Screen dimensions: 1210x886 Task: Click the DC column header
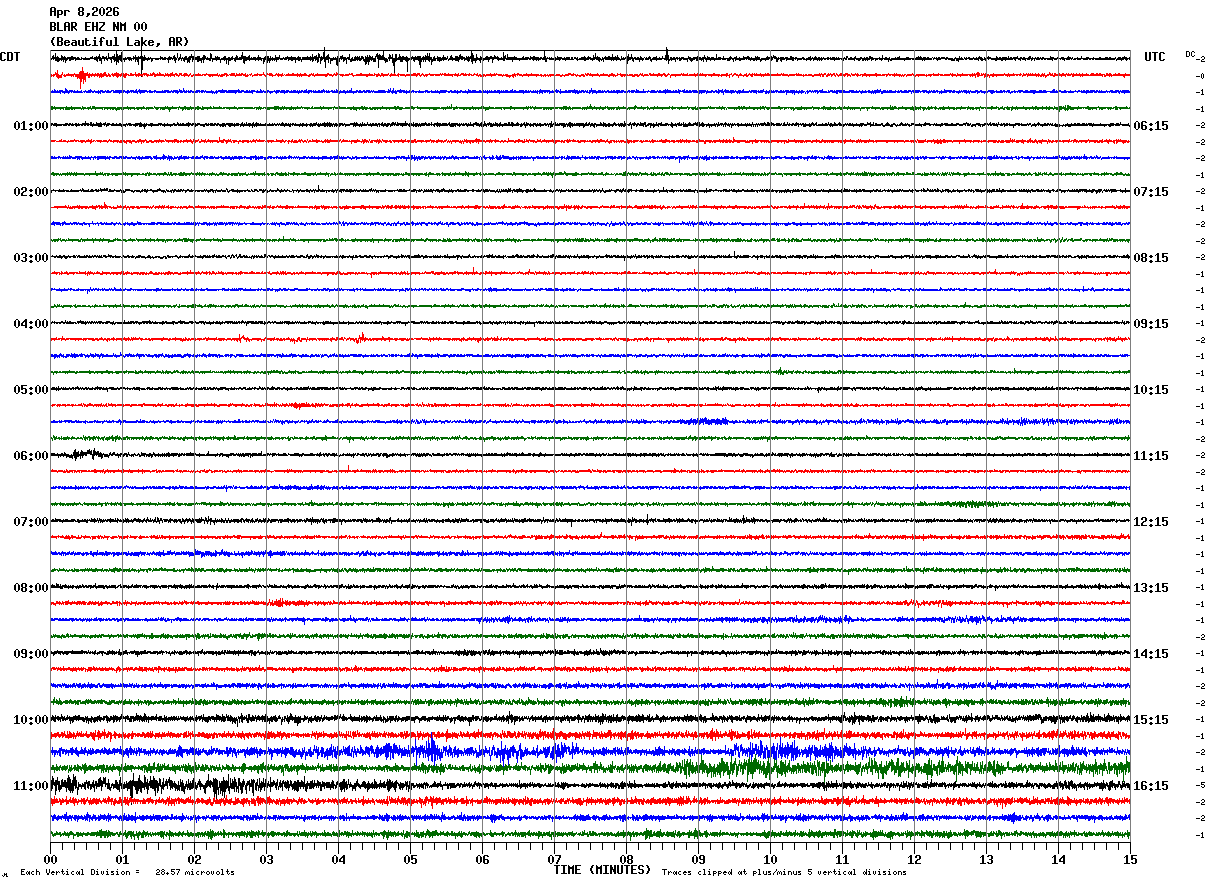click(x=1190, y=54)
